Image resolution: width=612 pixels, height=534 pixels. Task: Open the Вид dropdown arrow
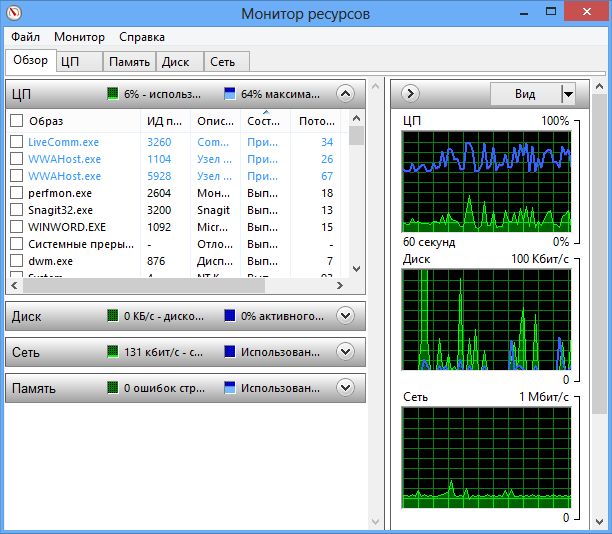(568, 94)
